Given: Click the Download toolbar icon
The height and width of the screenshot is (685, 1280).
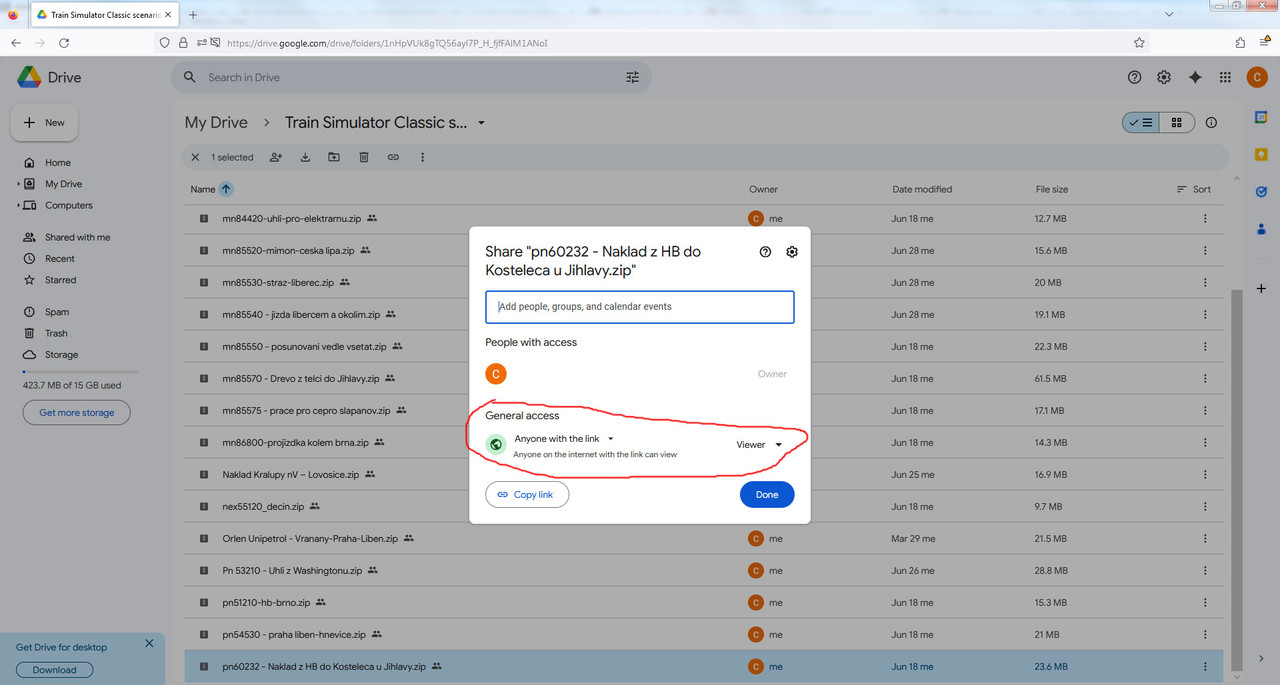Looking at the screenshot, I should (305, 157).
